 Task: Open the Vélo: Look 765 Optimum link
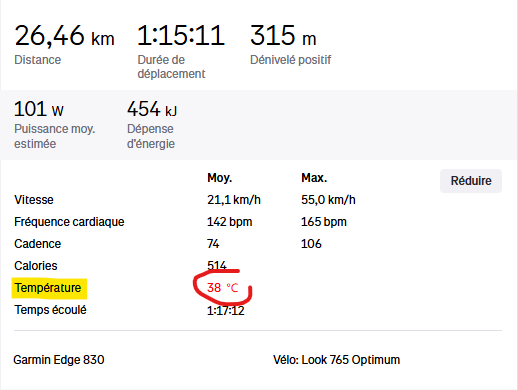click(336, 360)
